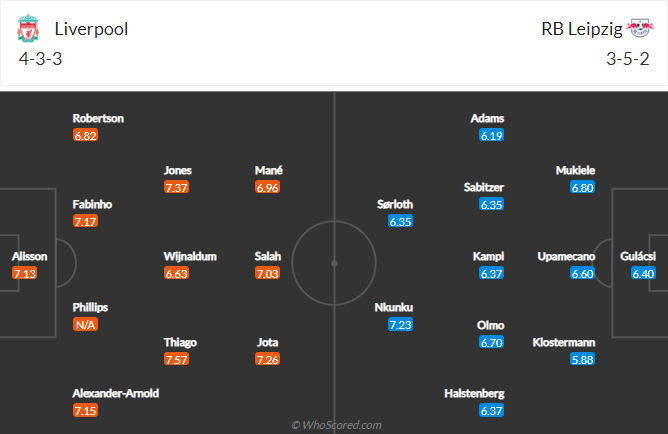
Task: Click the Wijnaldum player name
Action: click(190, 256)
